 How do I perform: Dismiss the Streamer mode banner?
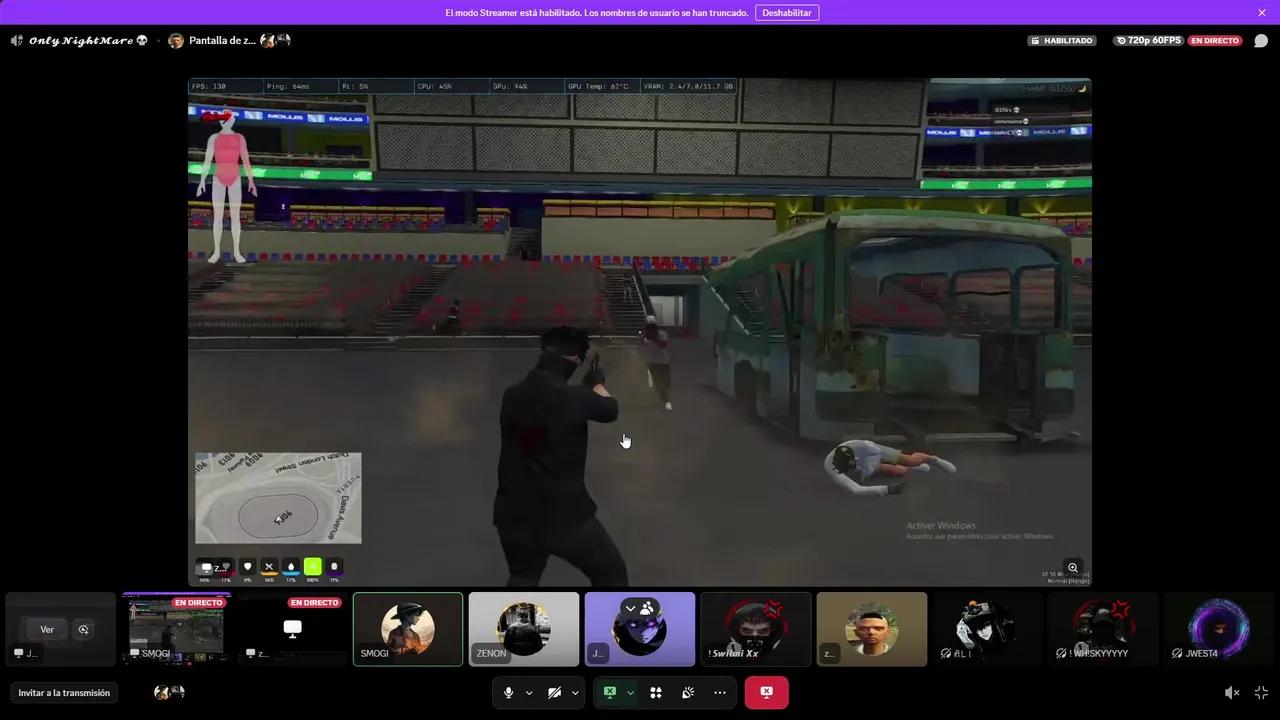coord(1262,13)
